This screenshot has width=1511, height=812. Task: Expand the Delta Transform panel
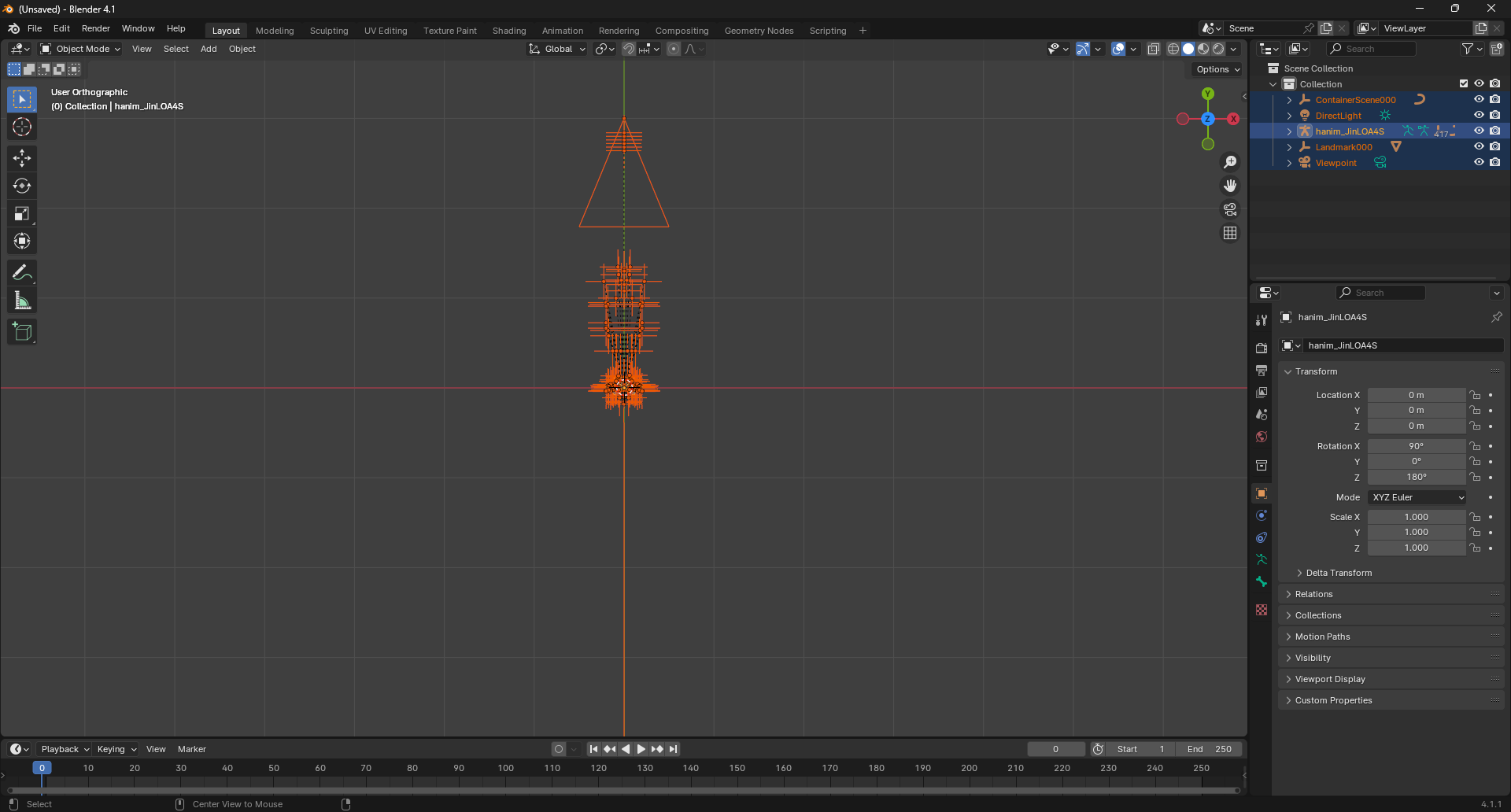click(x=1338, y=573)
